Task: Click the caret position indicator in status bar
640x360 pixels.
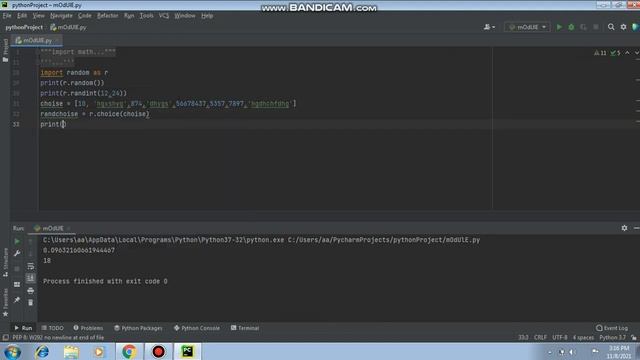Action: [523, 338]
